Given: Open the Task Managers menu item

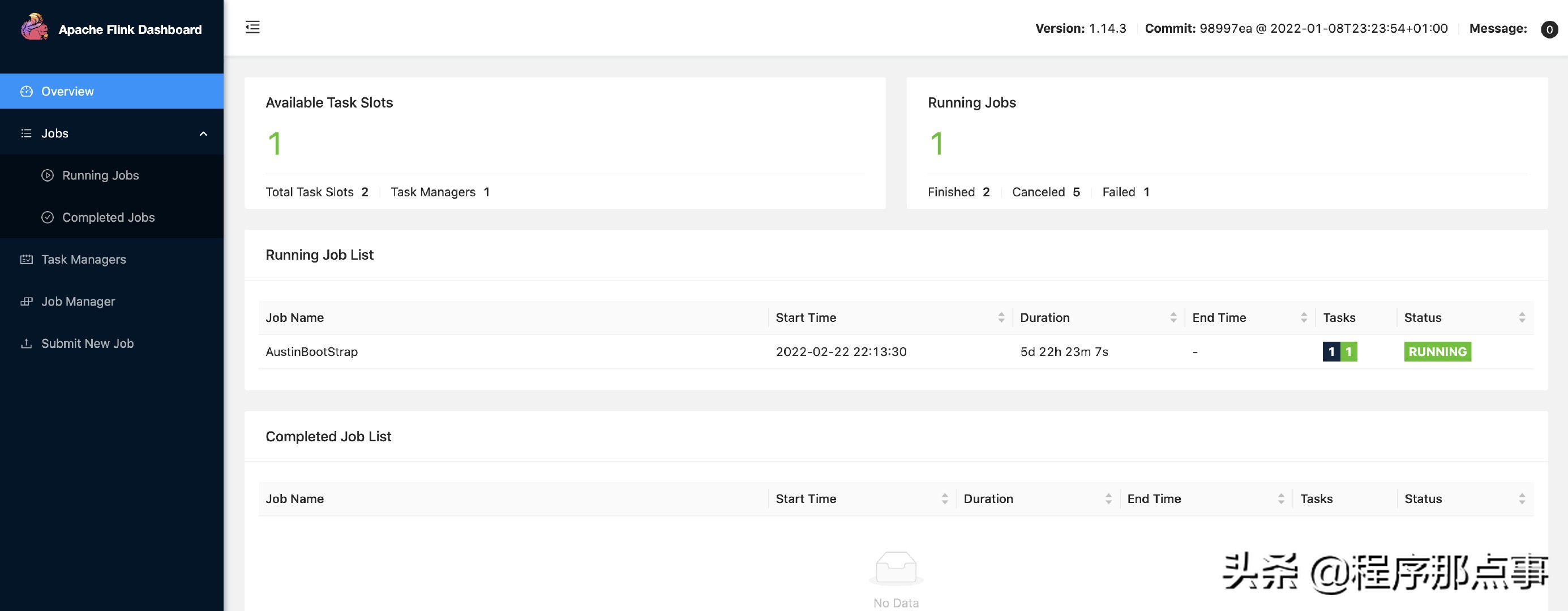Looking at the screenshot, I should click(x=83, y=259).
